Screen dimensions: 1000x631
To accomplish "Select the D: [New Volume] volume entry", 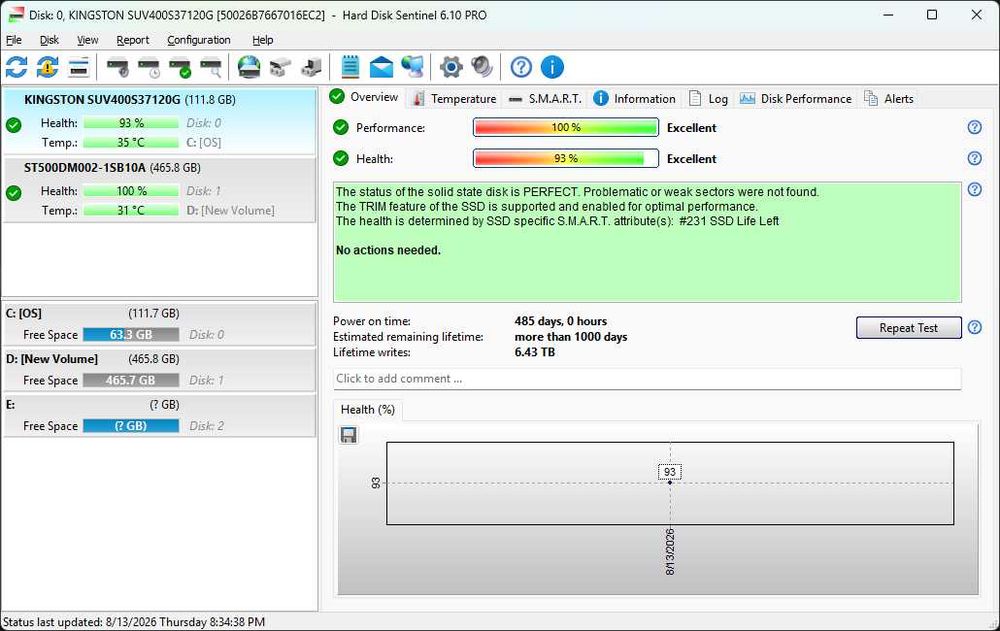I will point(159,370).
